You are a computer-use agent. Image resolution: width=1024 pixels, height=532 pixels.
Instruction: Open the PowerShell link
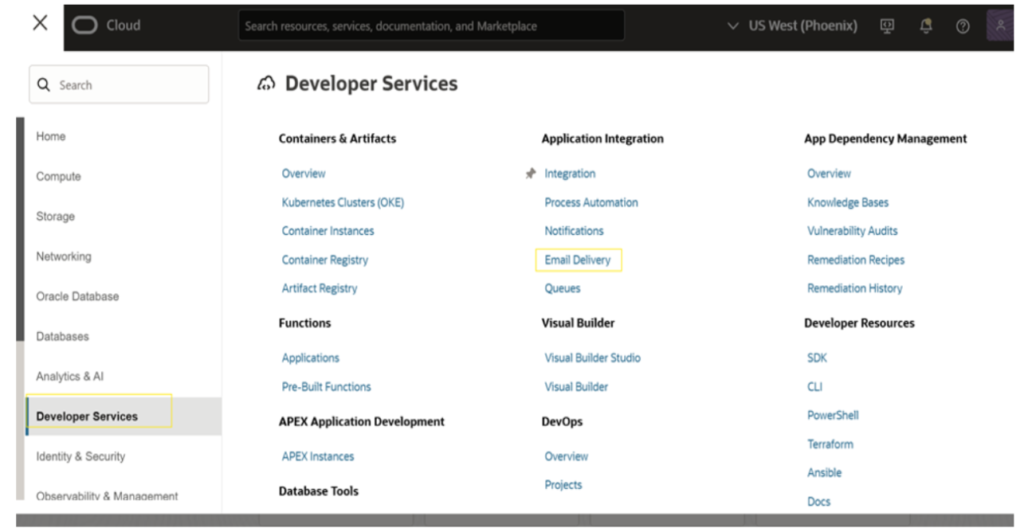click(833, 415)
